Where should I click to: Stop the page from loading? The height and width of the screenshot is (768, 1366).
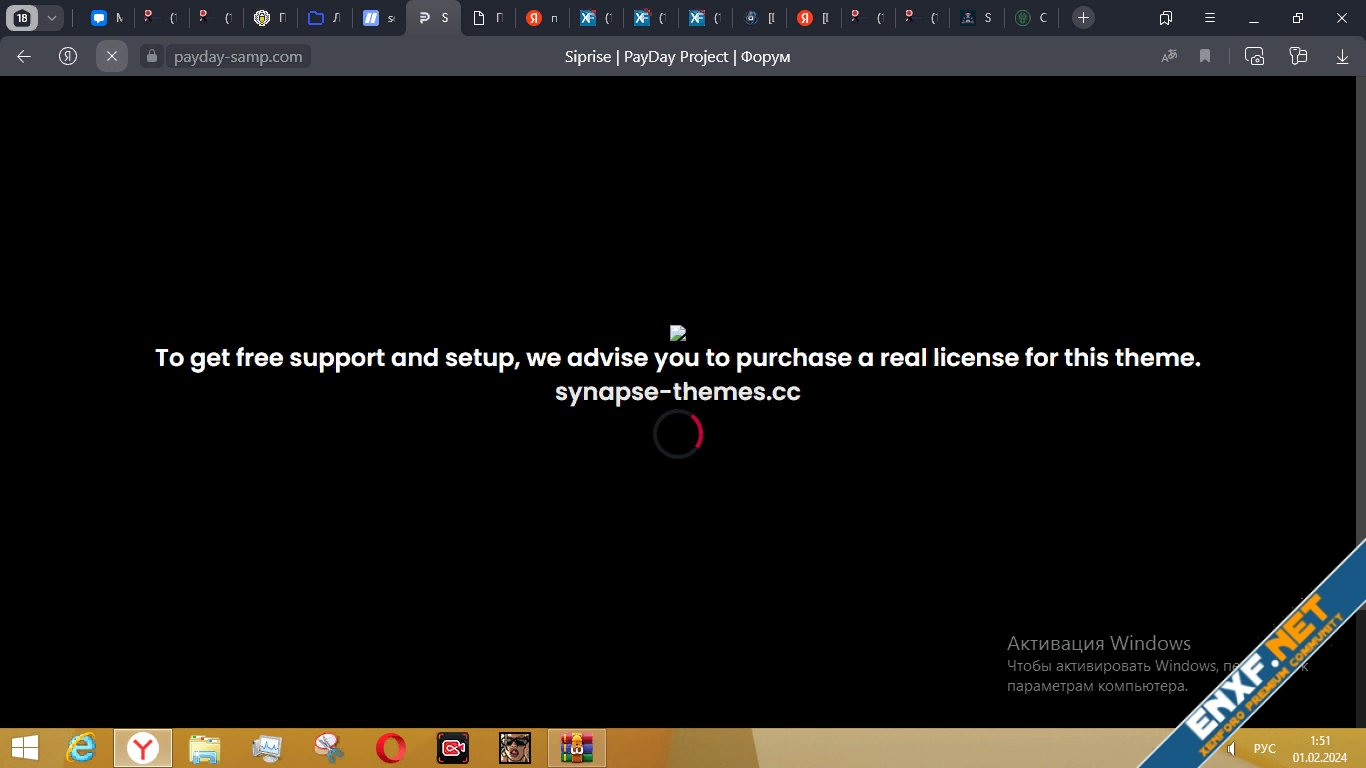tap(112, 57)
